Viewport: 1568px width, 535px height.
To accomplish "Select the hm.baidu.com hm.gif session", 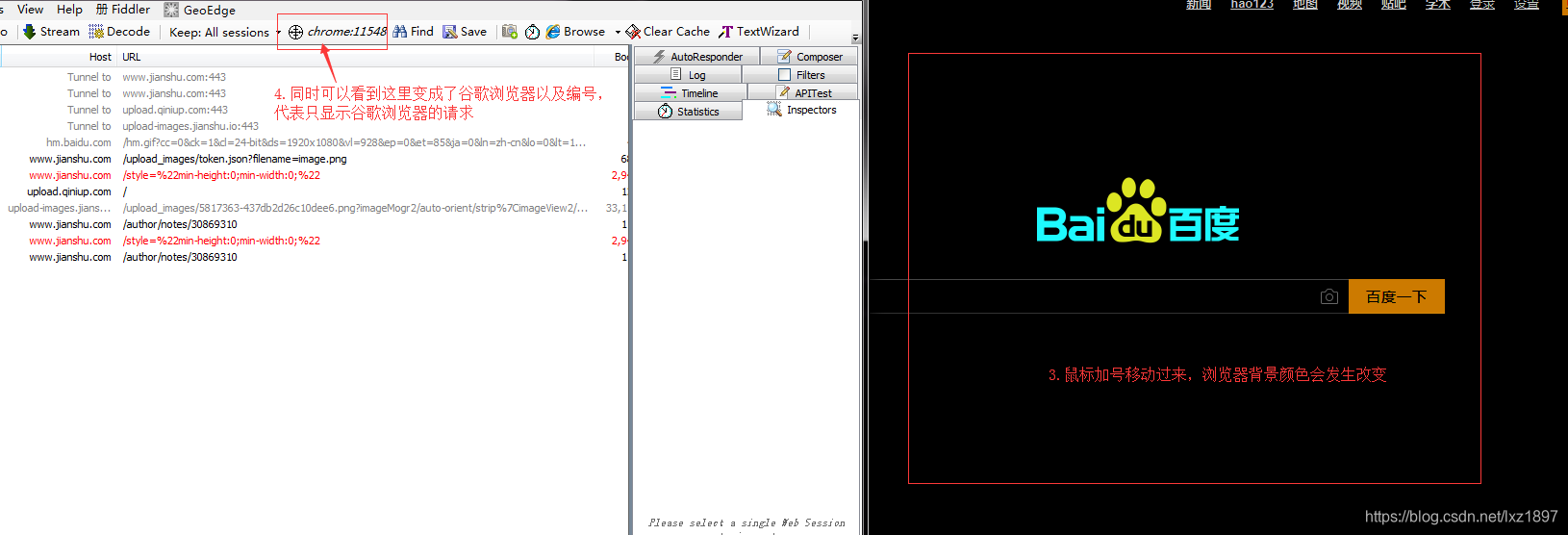I will coord(313,142).
